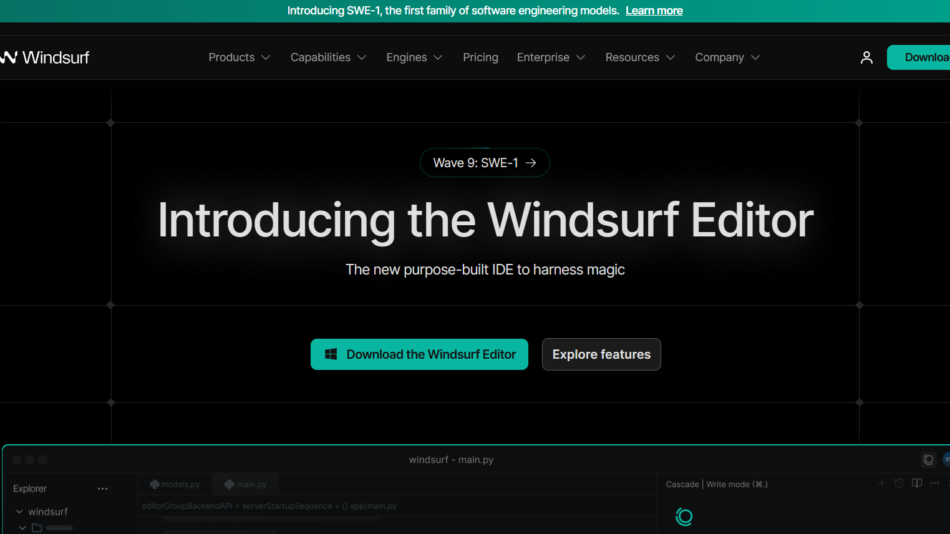This screenshot has height=534, width=950.
Task: Click the Explorer panel three-dots menu icon
Action: (102, 489)
